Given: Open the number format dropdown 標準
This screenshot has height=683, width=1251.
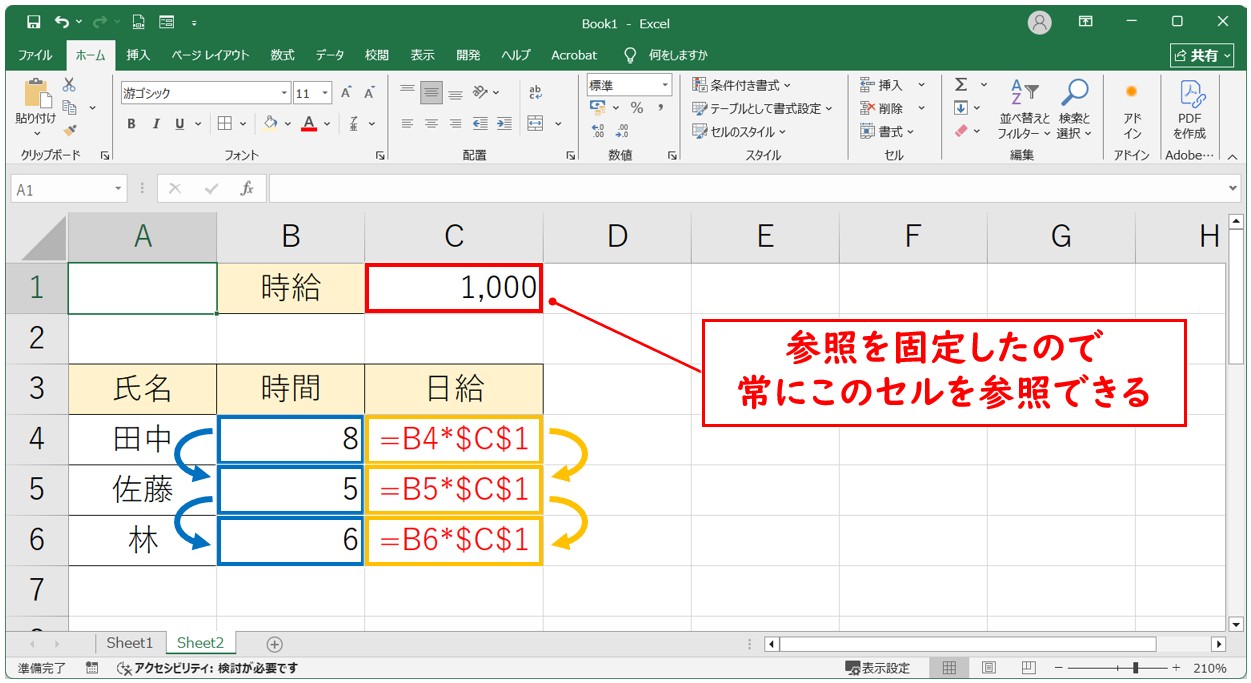Looking at the screenshot, I should point(664,86).
